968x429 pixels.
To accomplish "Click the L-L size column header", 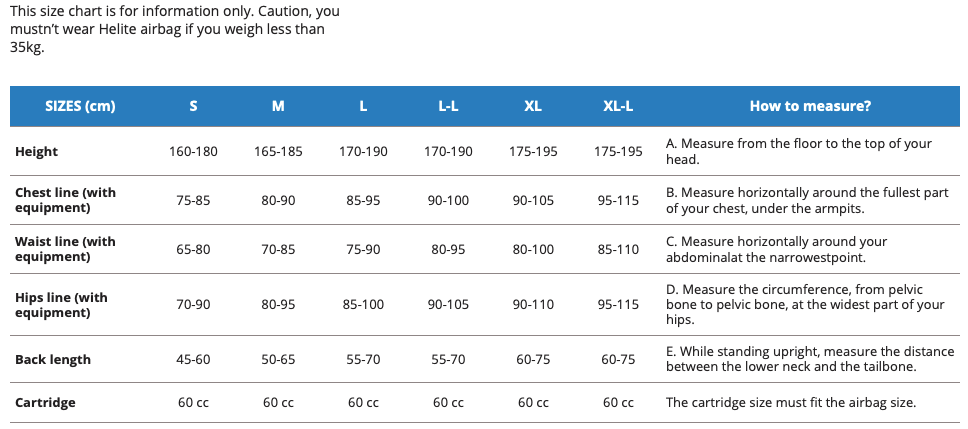I will (x=448, y=106).
